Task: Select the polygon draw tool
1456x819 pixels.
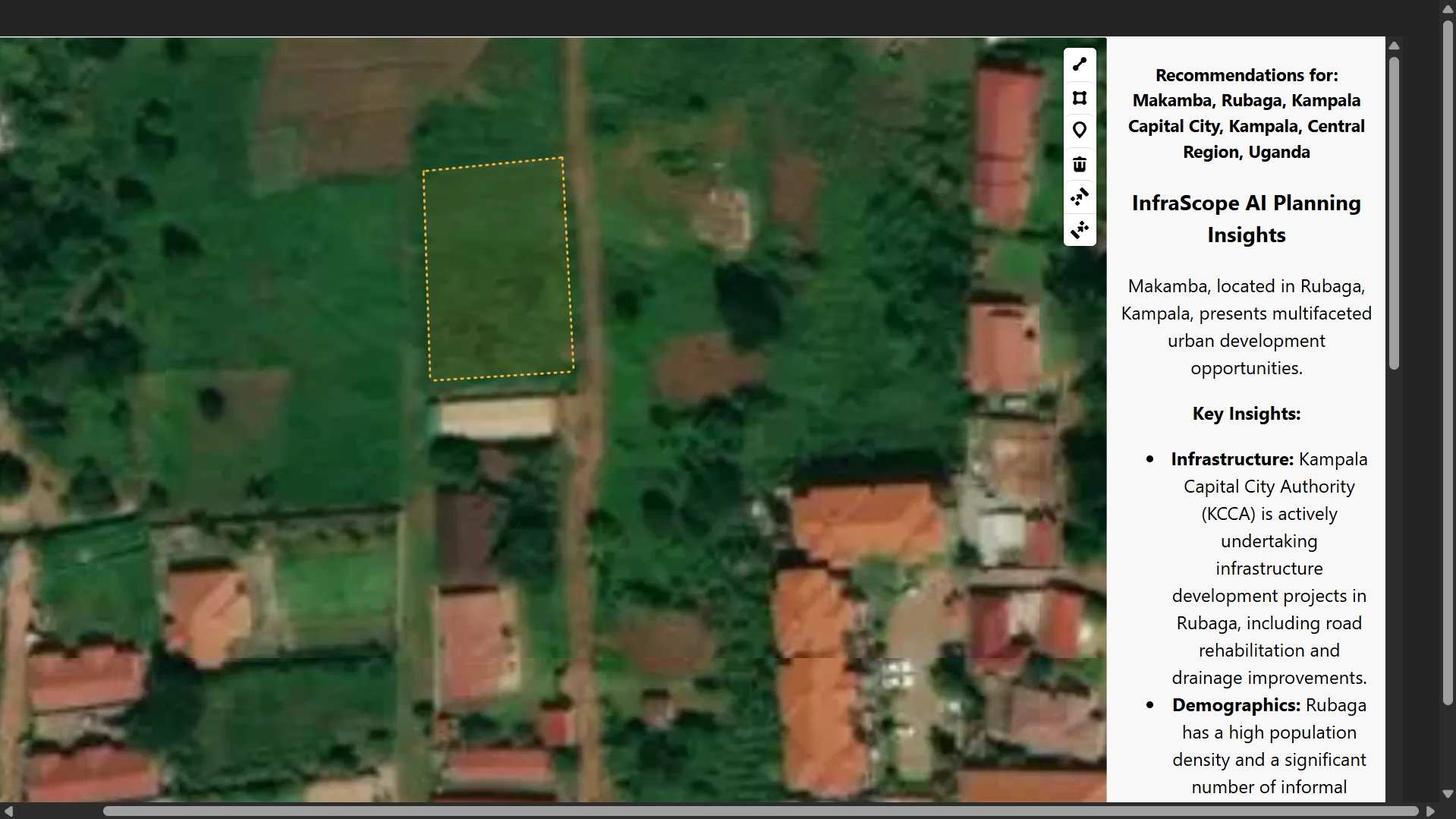Action: point(1080,98)
